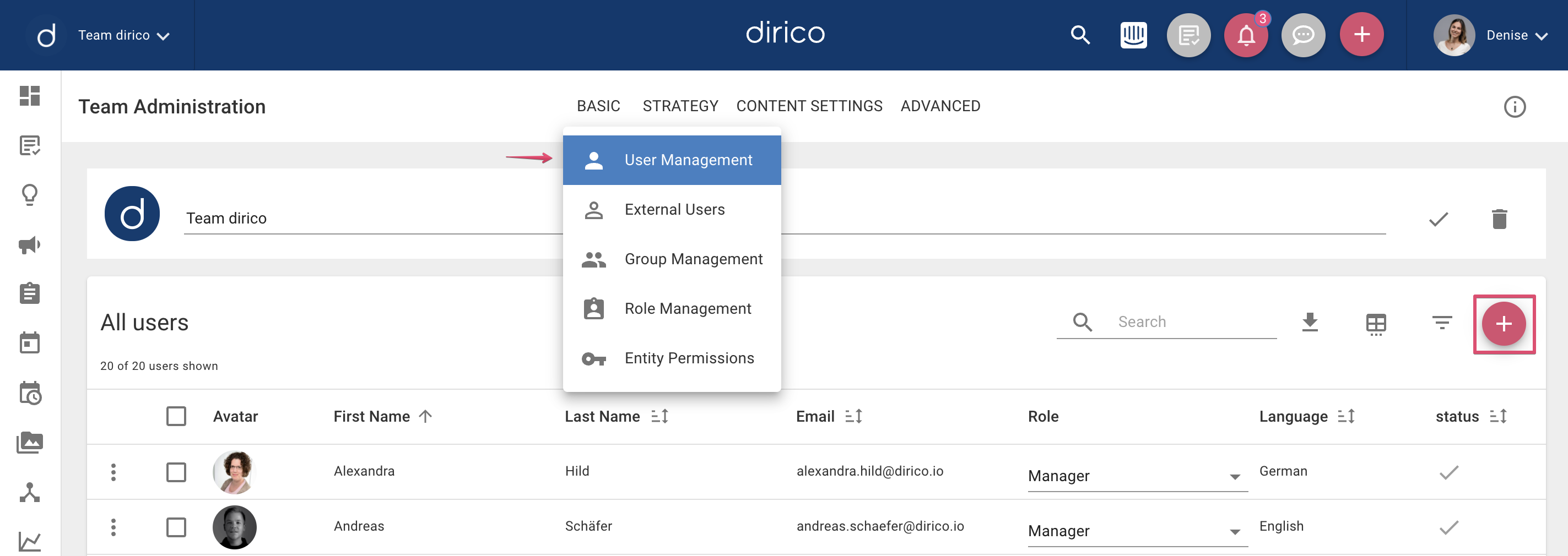Select Entity Permissions menu item
Image resolution: width=1568 pixels, height=556 pixels.
(672, 358)
